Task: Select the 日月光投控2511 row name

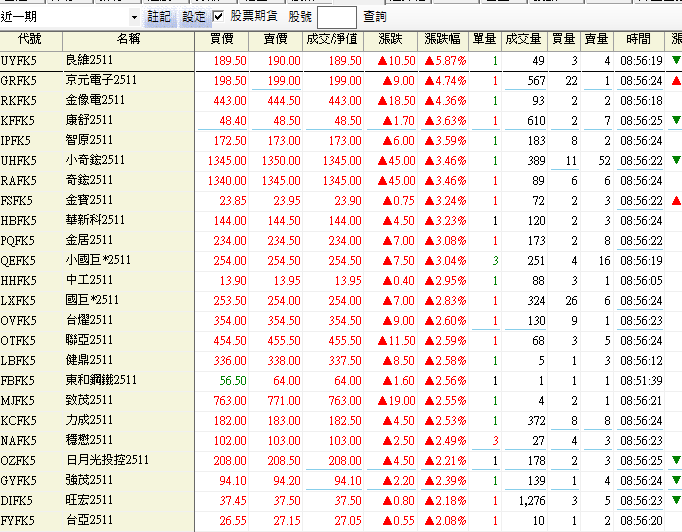Action: click(107, 460)
